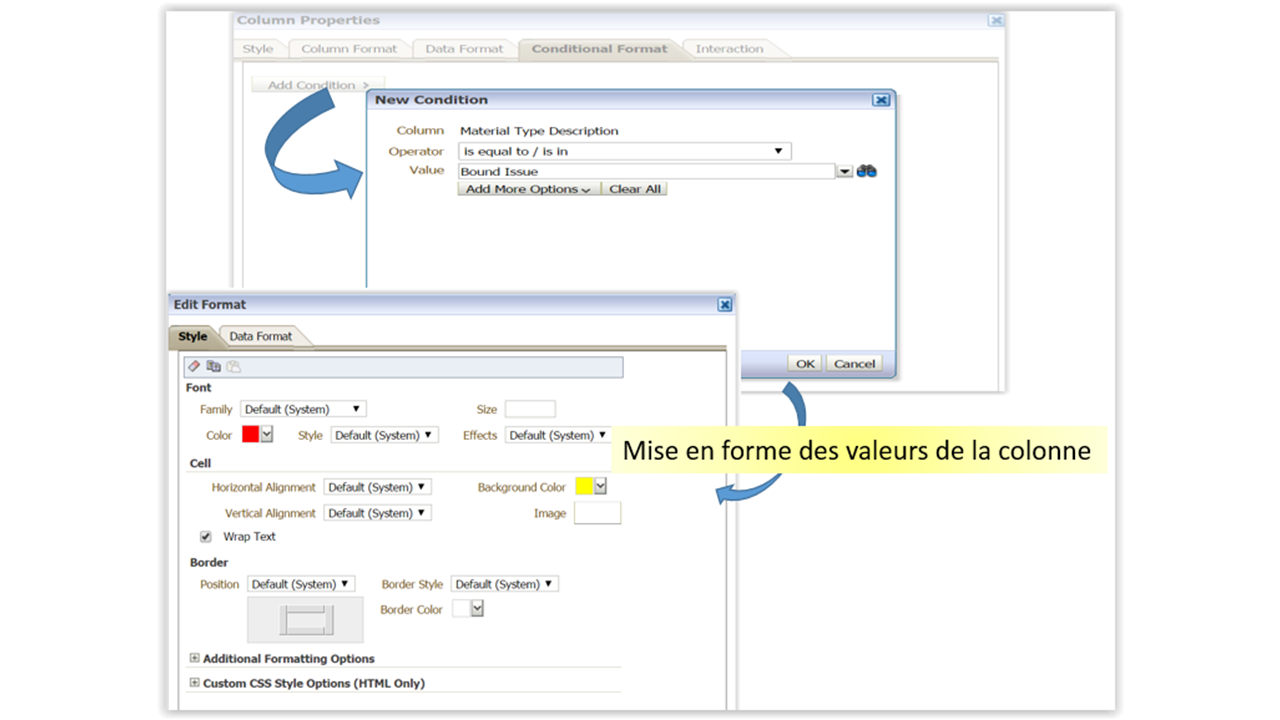This screenshot has width=1280, height=720.
Task: Click Add More Options button
Action: (529, 189)
